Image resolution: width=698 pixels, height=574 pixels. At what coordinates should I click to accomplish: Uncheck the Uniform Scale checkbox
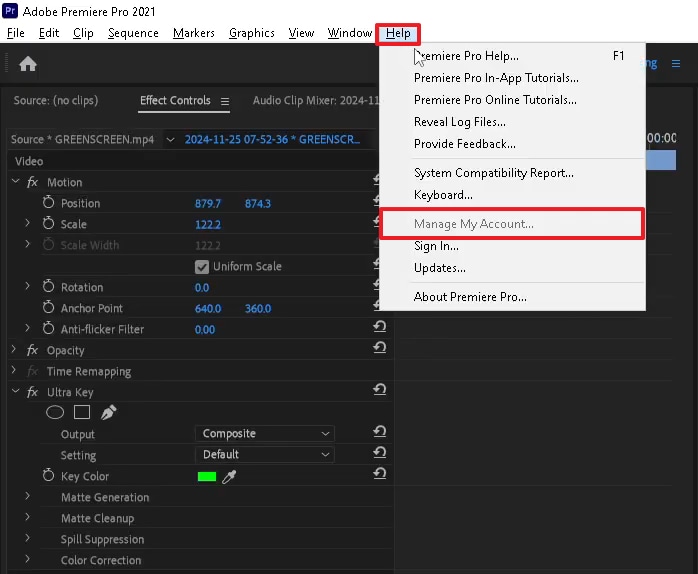tap(202, 267)
